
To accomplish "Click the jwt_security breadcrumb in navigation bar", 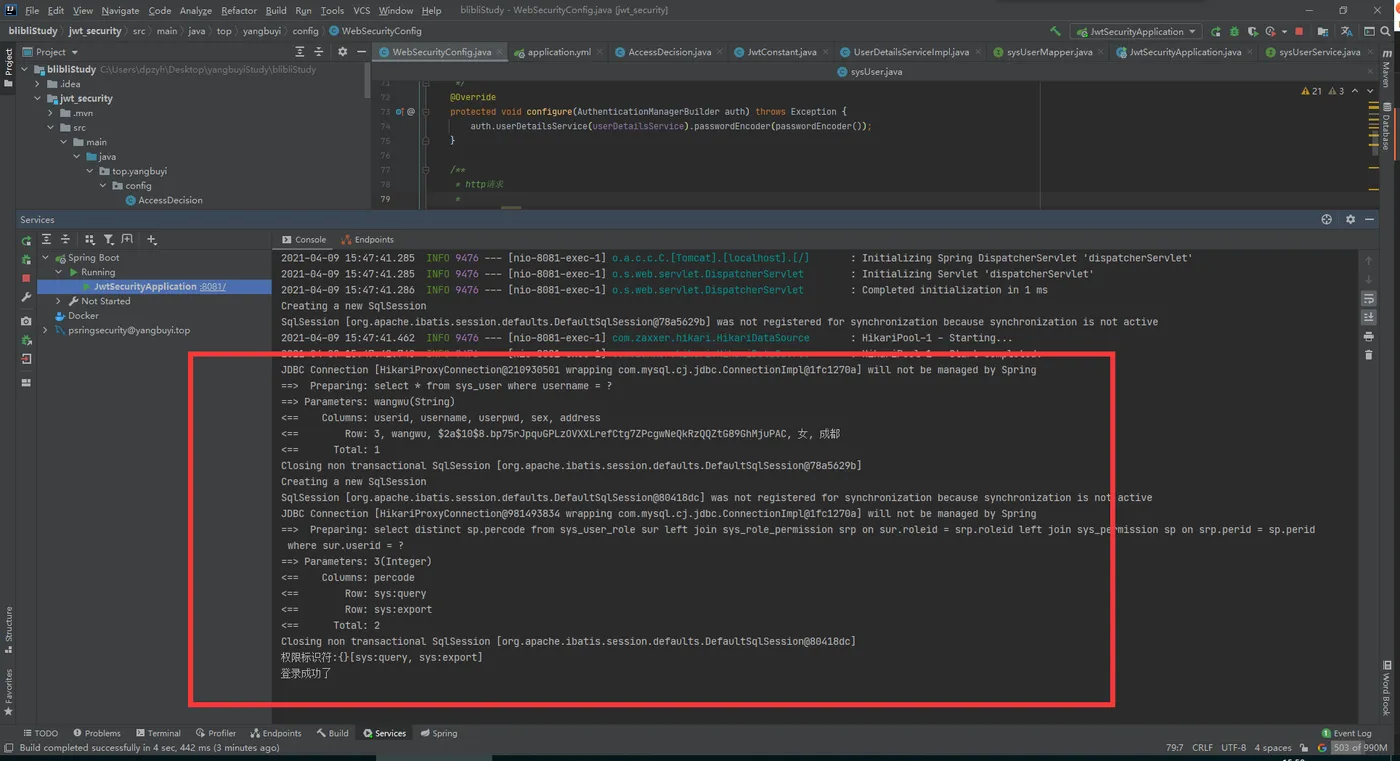I will point(95,31).
